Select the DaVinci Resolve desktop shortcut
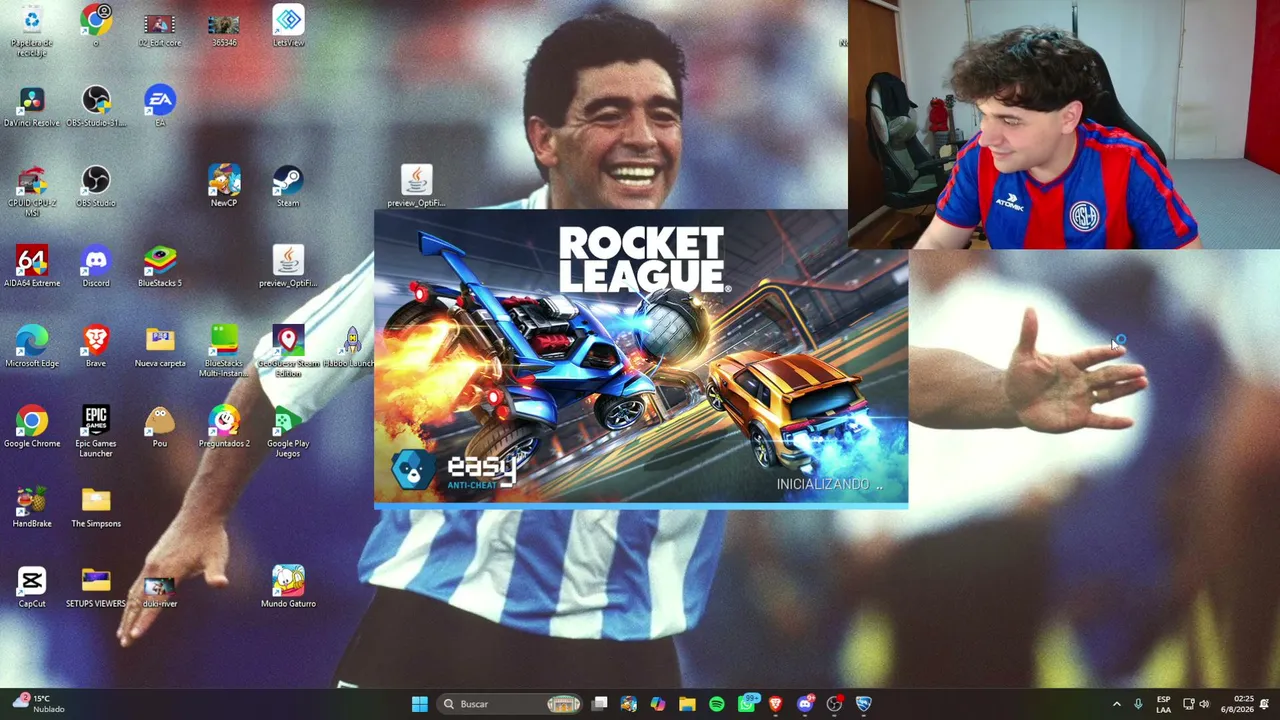This screenshot has height=720, width=1280. pyautogui.click(x=32, y=107)
